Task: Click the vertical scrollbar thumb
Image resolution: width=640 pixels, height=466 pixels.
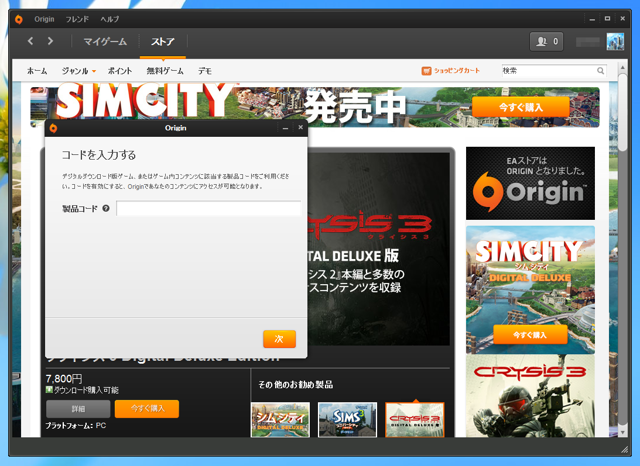Action: 622,112
